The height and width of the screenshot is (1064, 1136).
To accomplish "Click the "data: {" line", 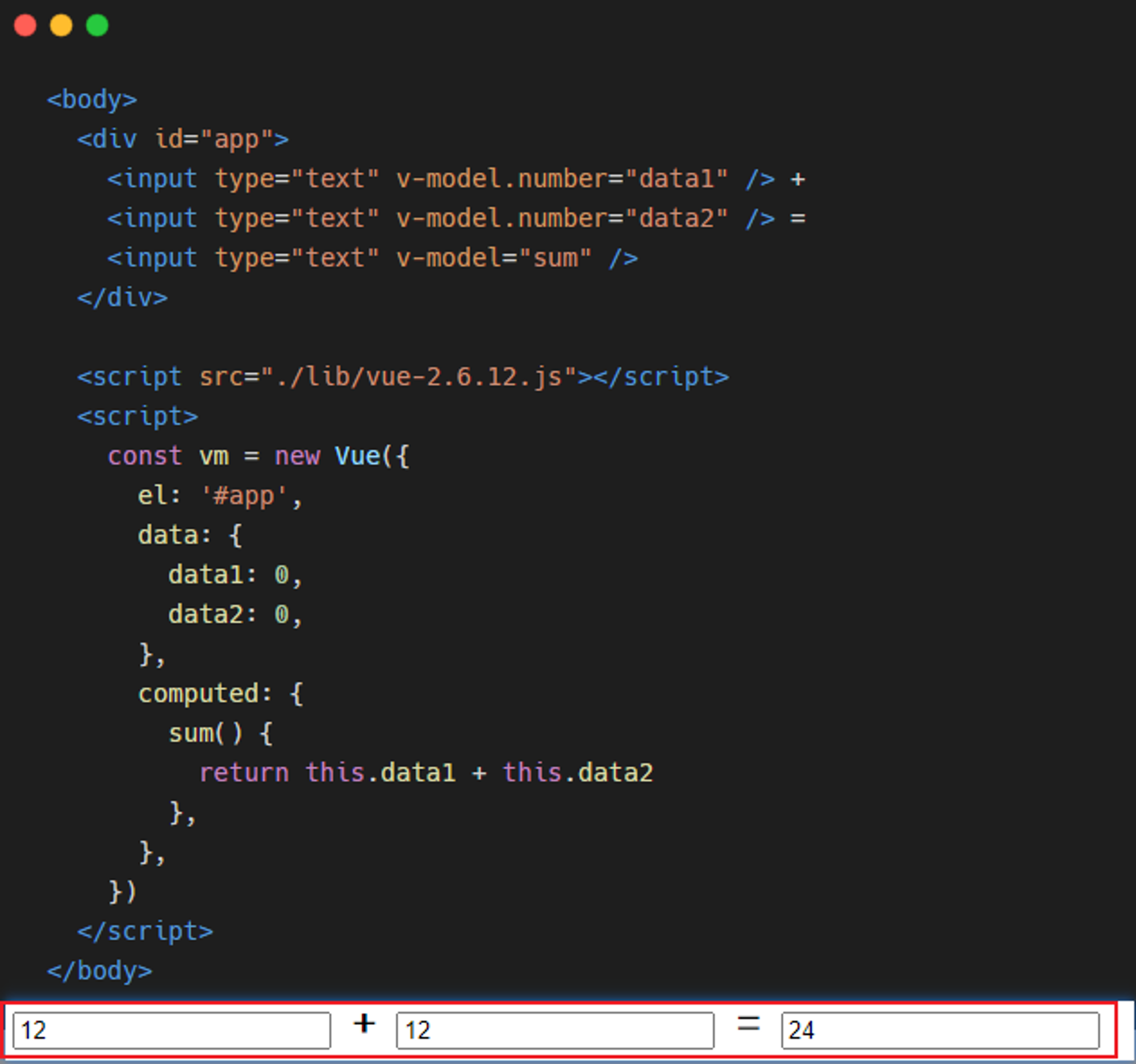I will tap(190, 535).
